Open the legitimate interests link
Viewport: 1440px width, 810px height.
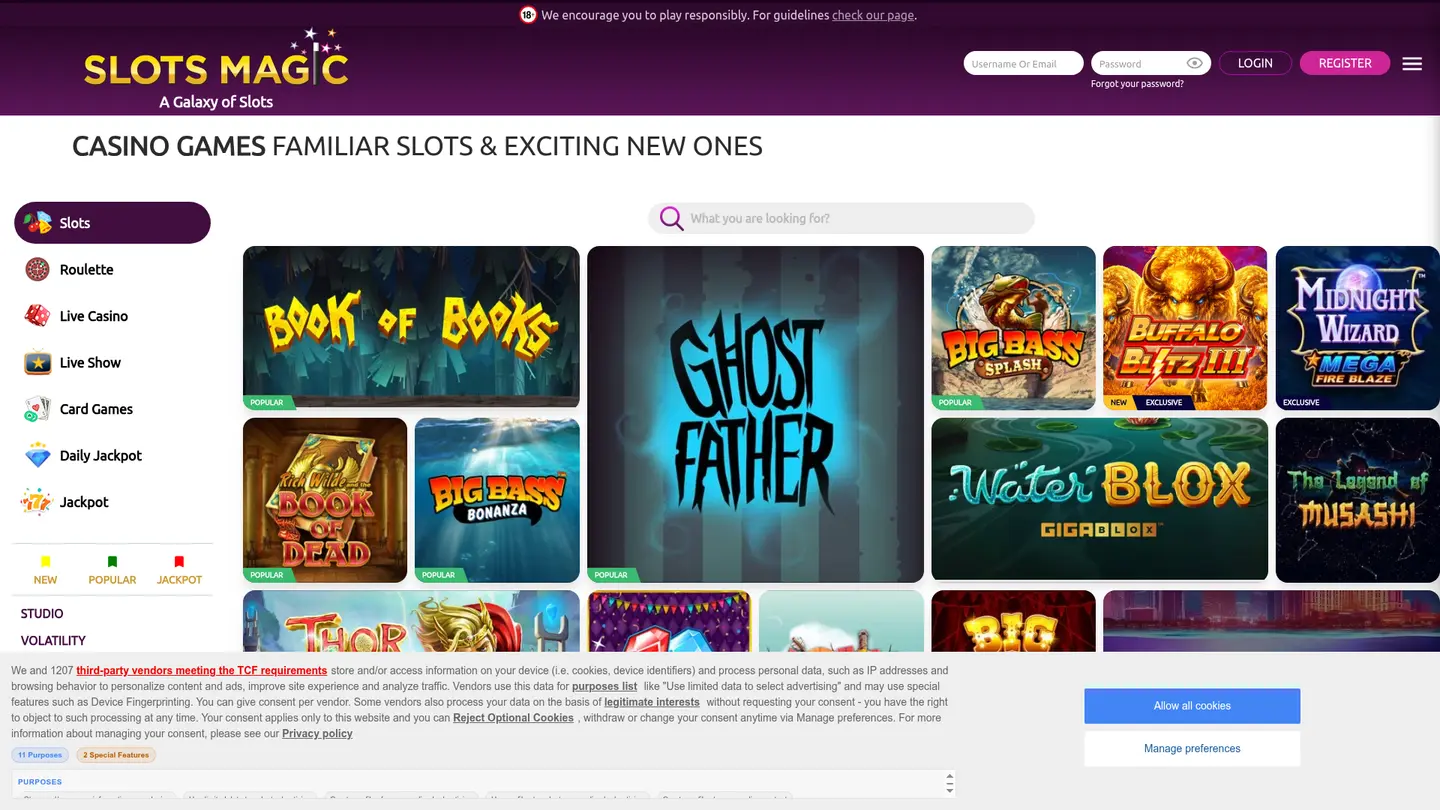point(652,702)
